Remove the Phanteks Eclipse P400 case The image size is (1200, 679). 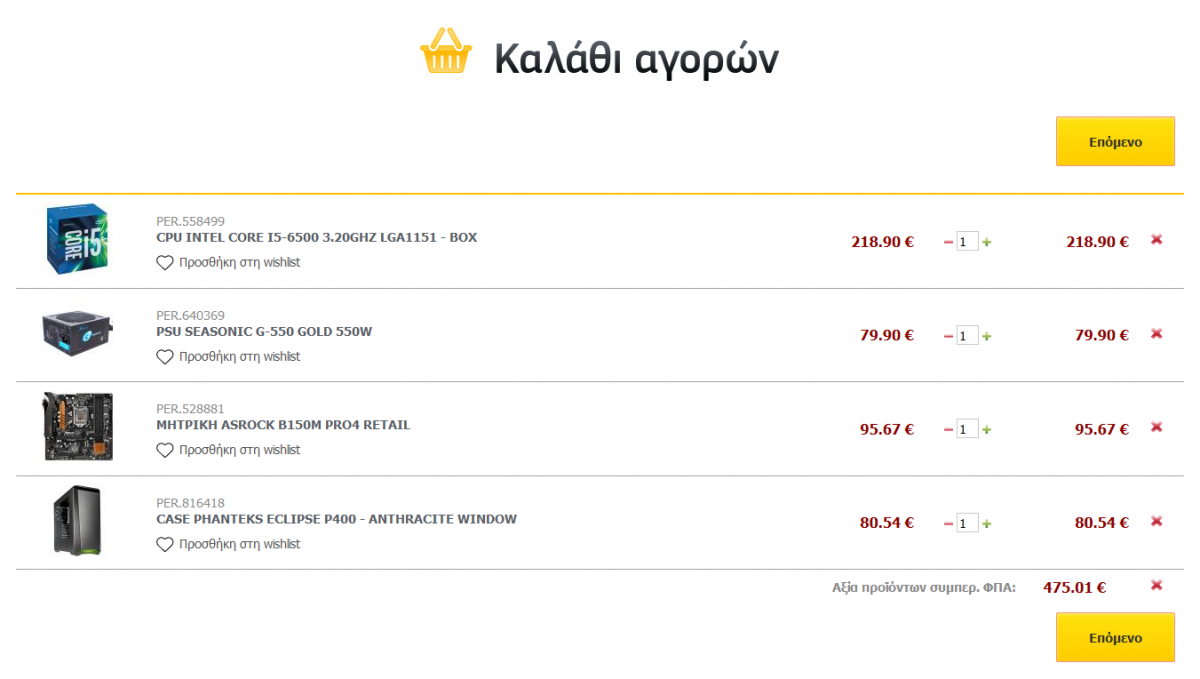tap(1156, 521)
